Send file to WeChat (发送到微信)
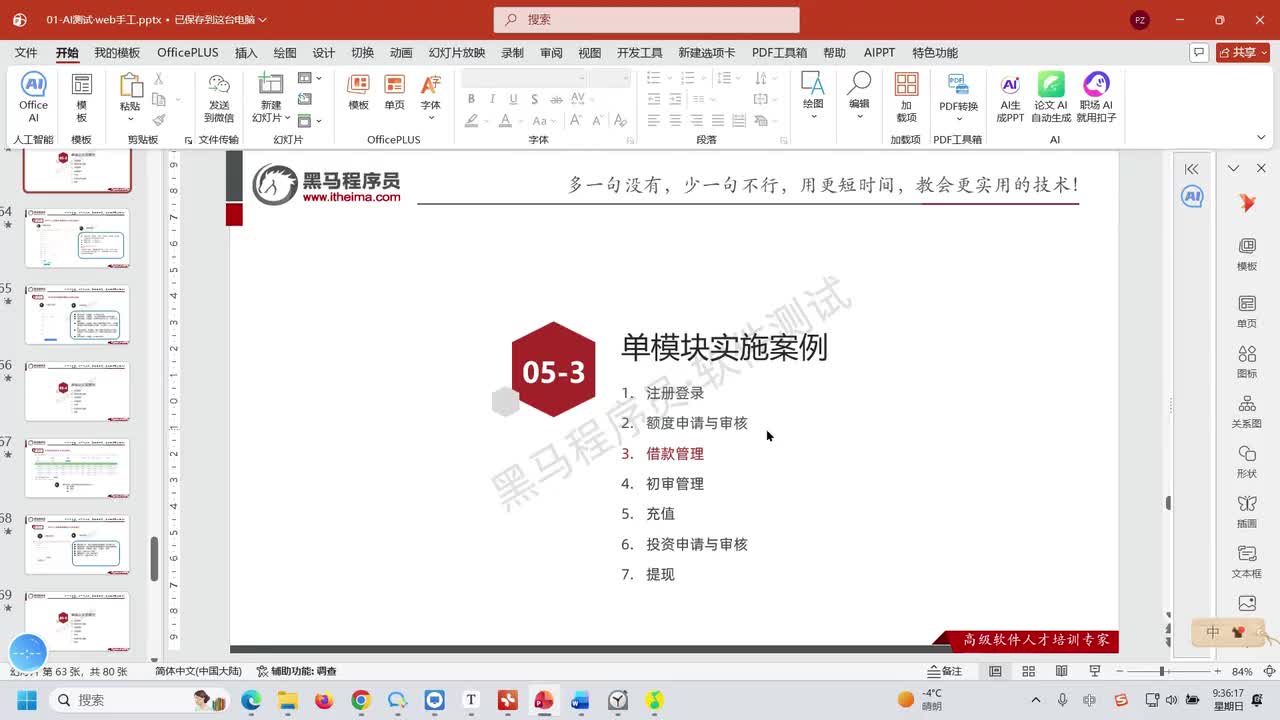This screenshot has width=1280, height=720. pos(219,97)
